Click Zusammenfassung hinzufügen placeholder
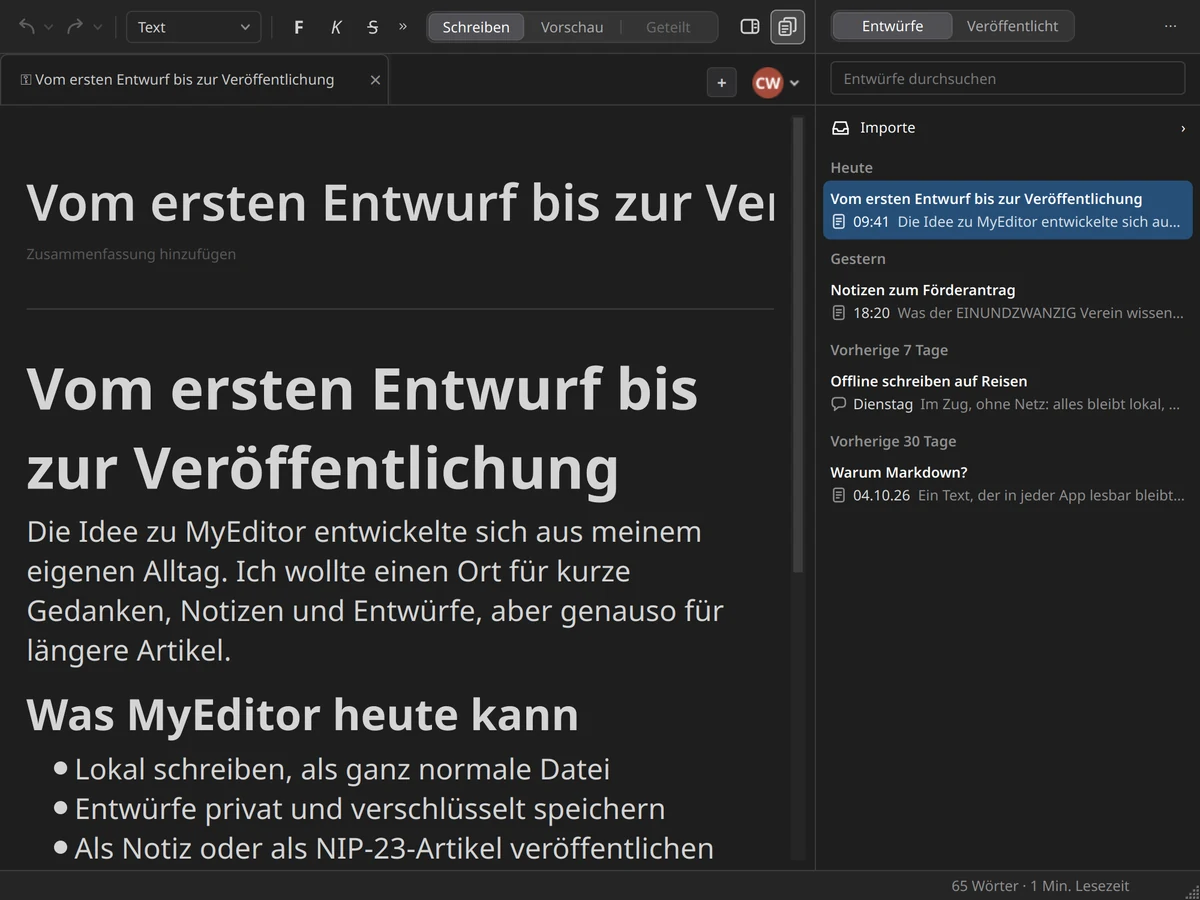1200x900 pixels. pos(131,254)
